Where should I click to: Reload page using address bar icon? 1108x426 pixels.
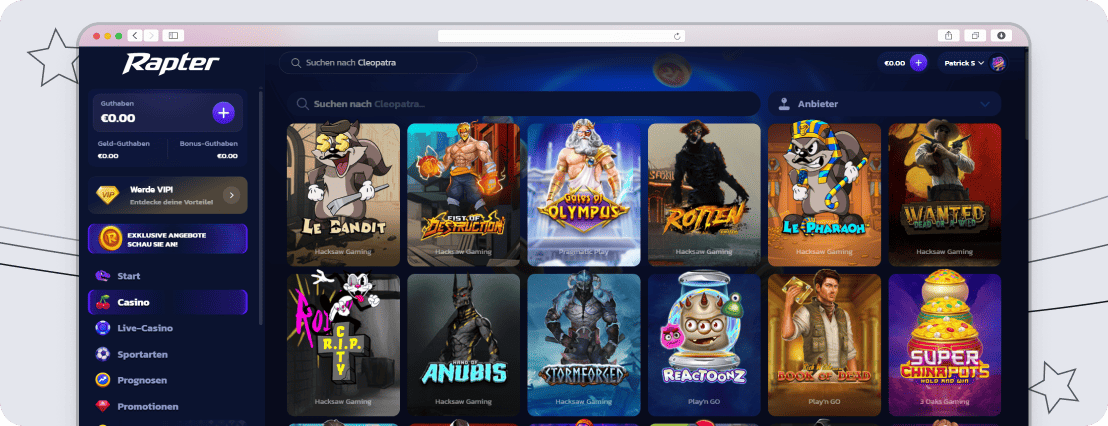click(x=678, y=36)
